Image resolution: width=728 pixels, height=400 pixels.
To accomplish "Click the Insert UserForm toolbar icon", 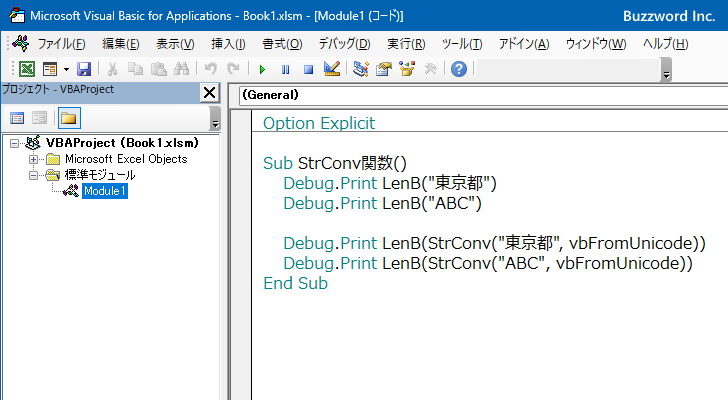I will (x=50, y=69).
